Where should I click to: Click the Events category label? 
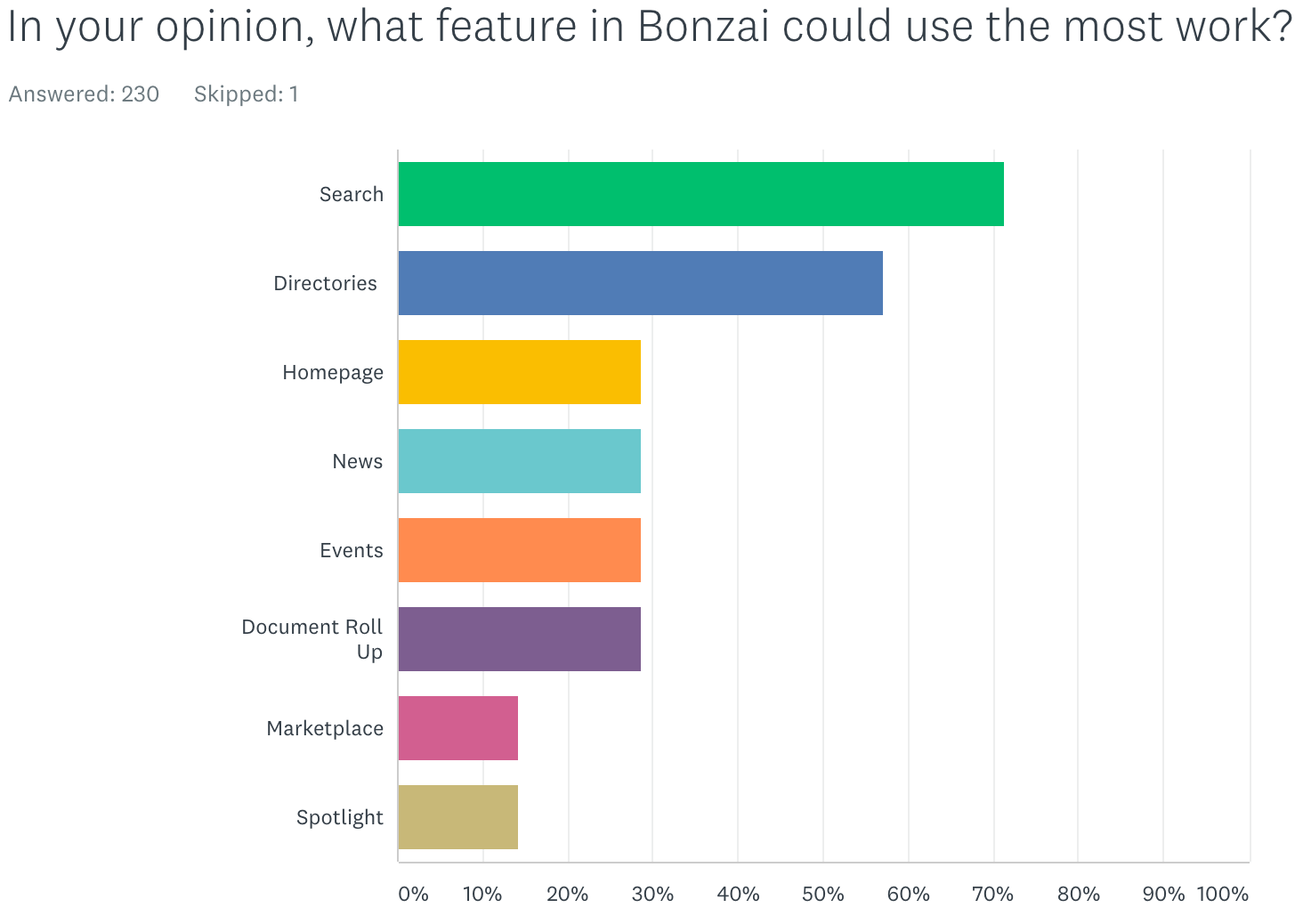(x=352, y=550)
